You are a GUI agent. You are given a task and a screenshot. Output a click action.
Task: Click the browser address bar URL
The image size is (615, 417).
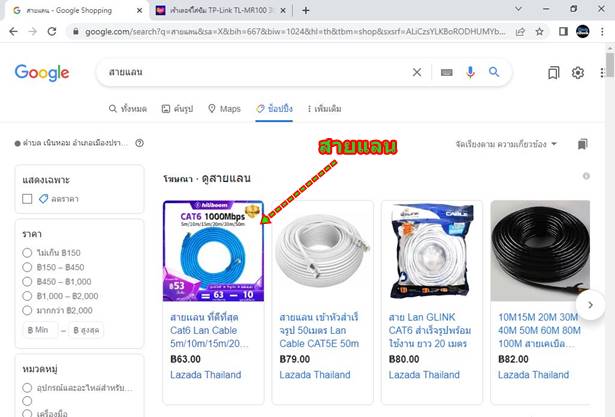(x=295, y=32)
